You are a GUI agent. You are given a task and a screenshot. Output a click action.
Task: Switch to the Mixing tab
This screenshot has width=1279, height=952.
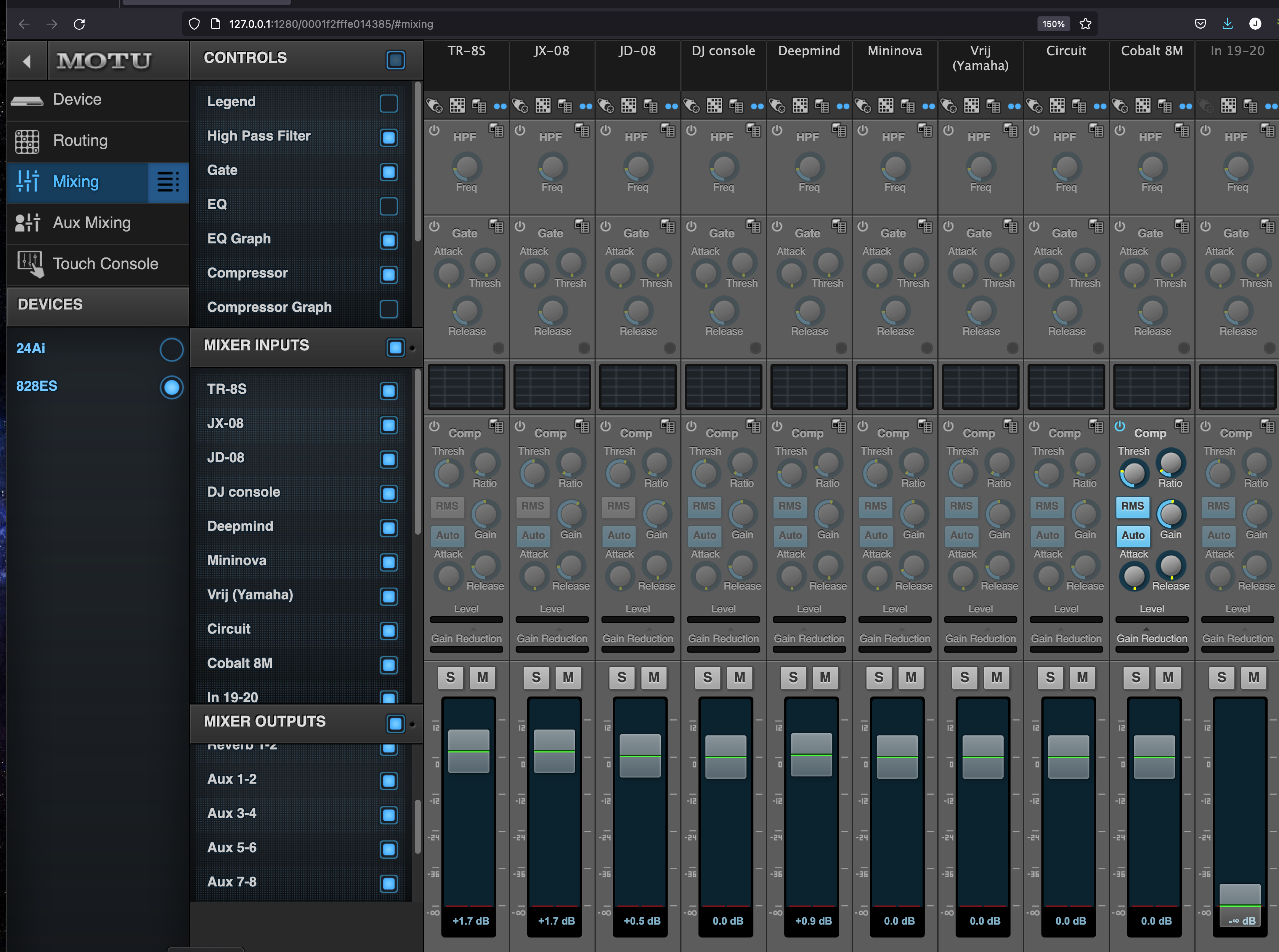(x=78, y=182)
